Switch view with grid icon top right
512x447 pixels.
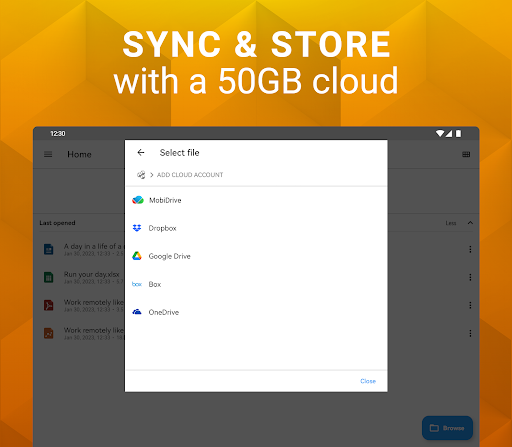pyautogui.click(x=466, y=154)
